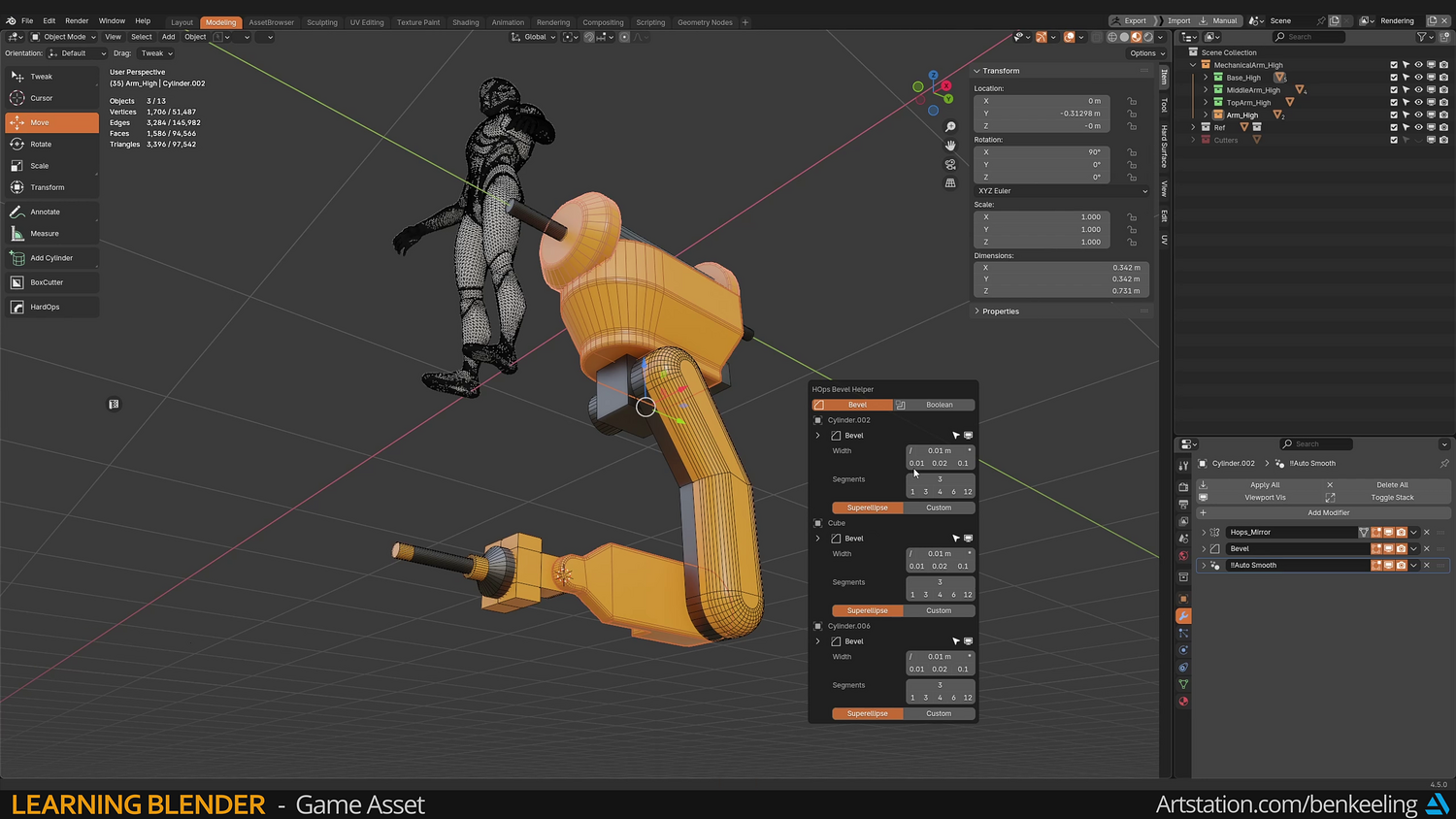Toggle camera view with the camera icon
This screenshot has width=1456, height=819.
point(950,164)
